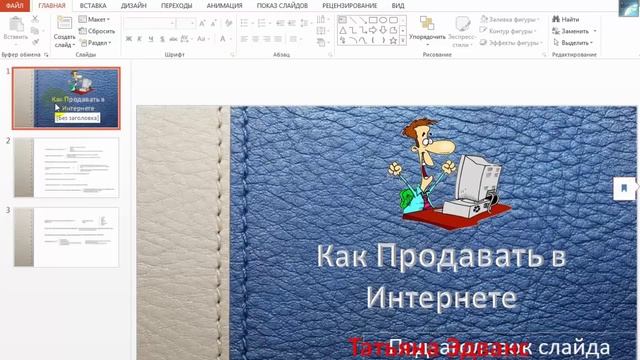Click Clear All Formatting icon
Screen dimensions: 640x360
pyautogui.click(x=228, y=23)
